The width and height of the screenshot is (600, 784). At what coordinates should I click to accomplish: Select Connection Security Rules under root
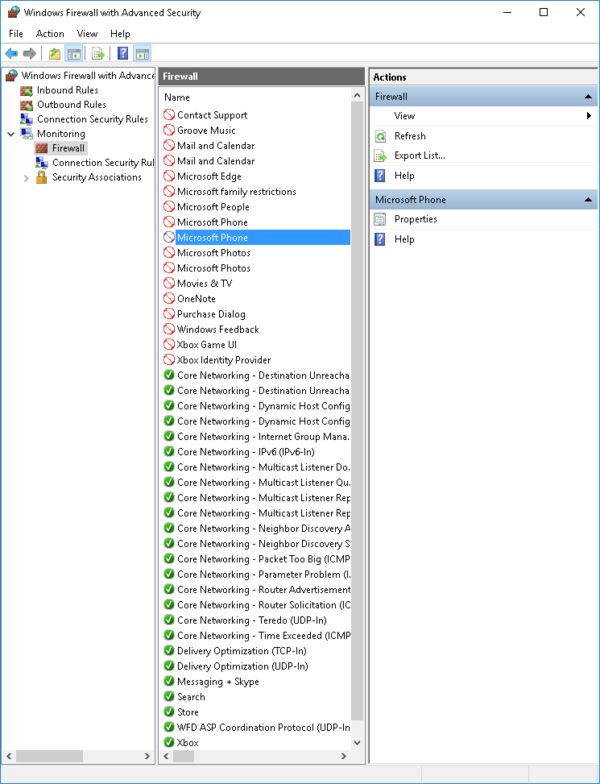(x=92, y=120)
